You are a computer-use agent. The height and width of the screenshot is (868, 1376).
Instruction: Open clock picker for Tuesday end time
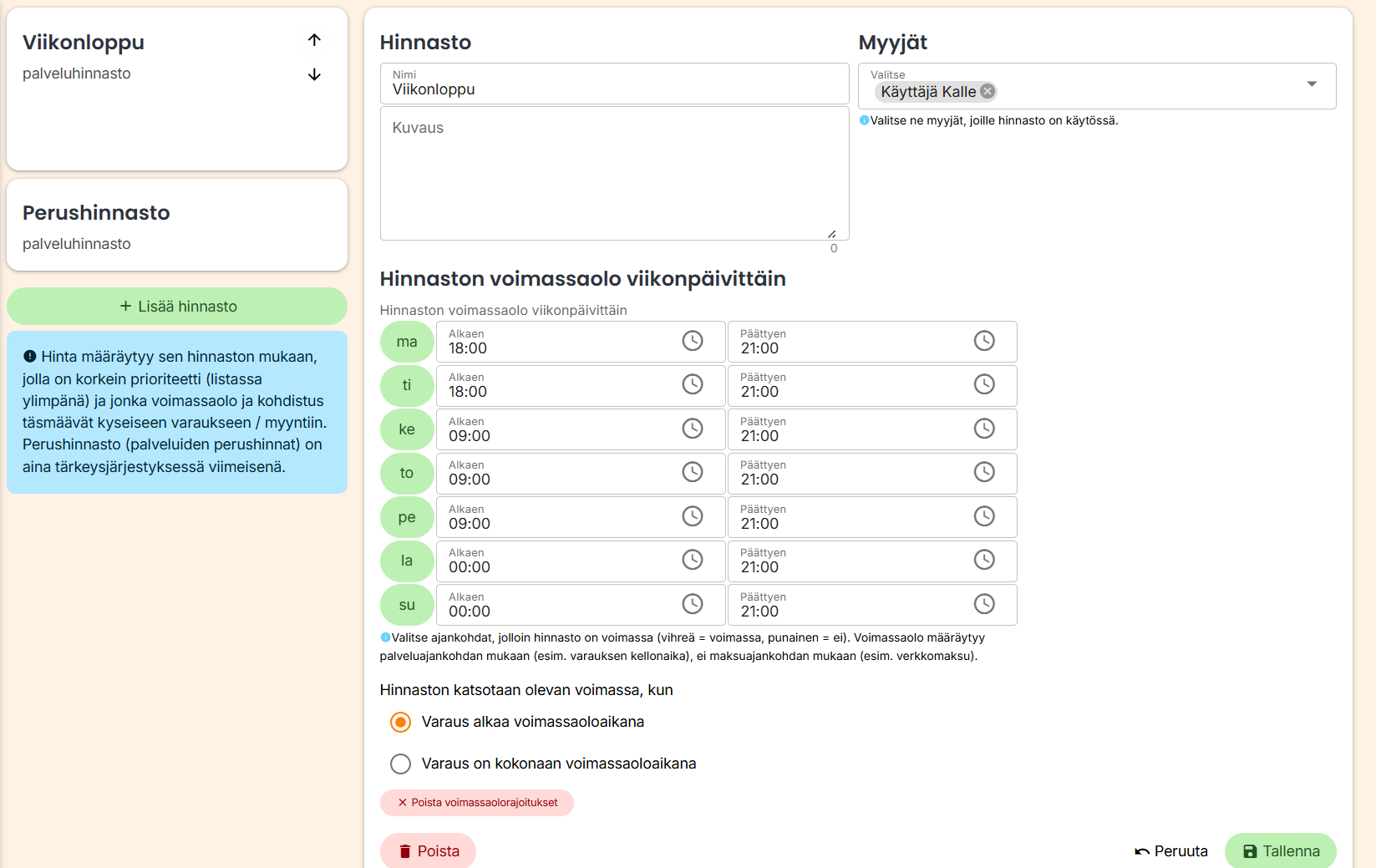point(984,384)
